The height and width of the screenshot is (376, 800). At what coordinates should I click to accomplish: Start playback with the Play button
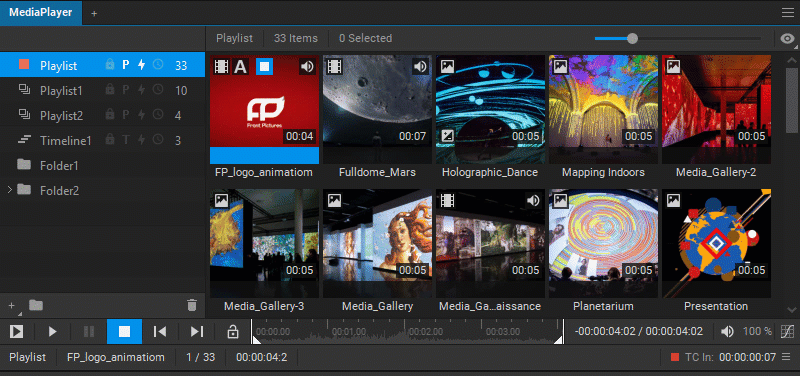click(x=52, y=332)
